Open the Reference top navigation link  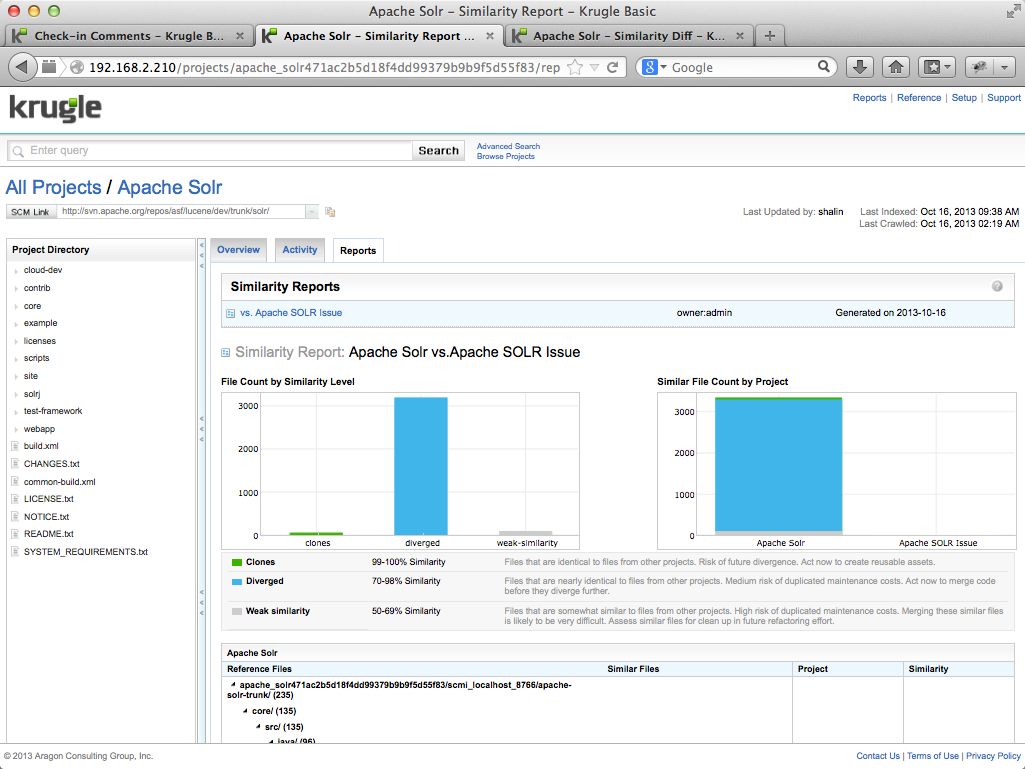pos(919,97)
